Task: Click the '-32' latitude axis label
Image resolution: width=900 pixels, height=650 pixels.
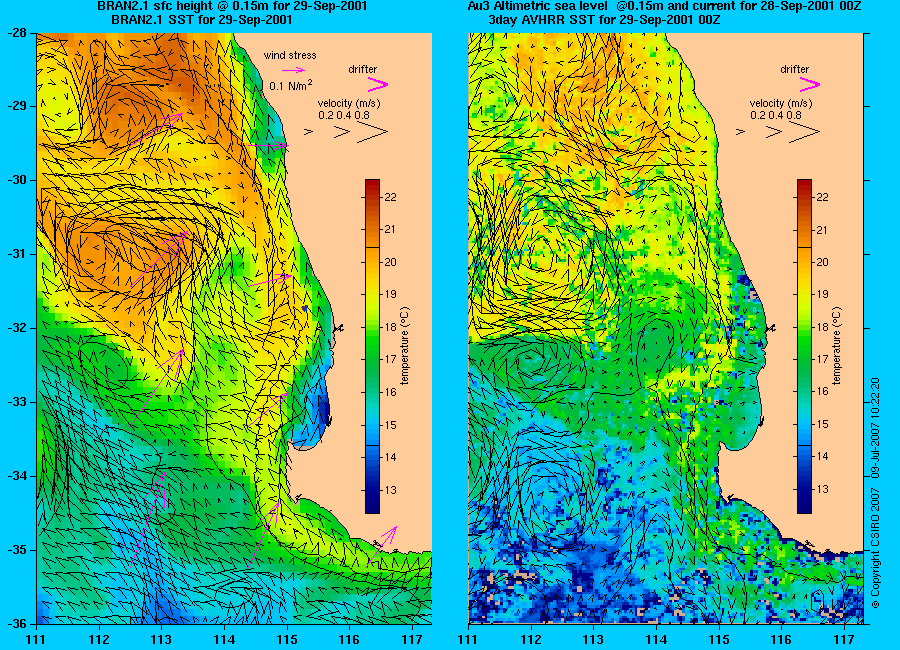Action: point(17,328)
